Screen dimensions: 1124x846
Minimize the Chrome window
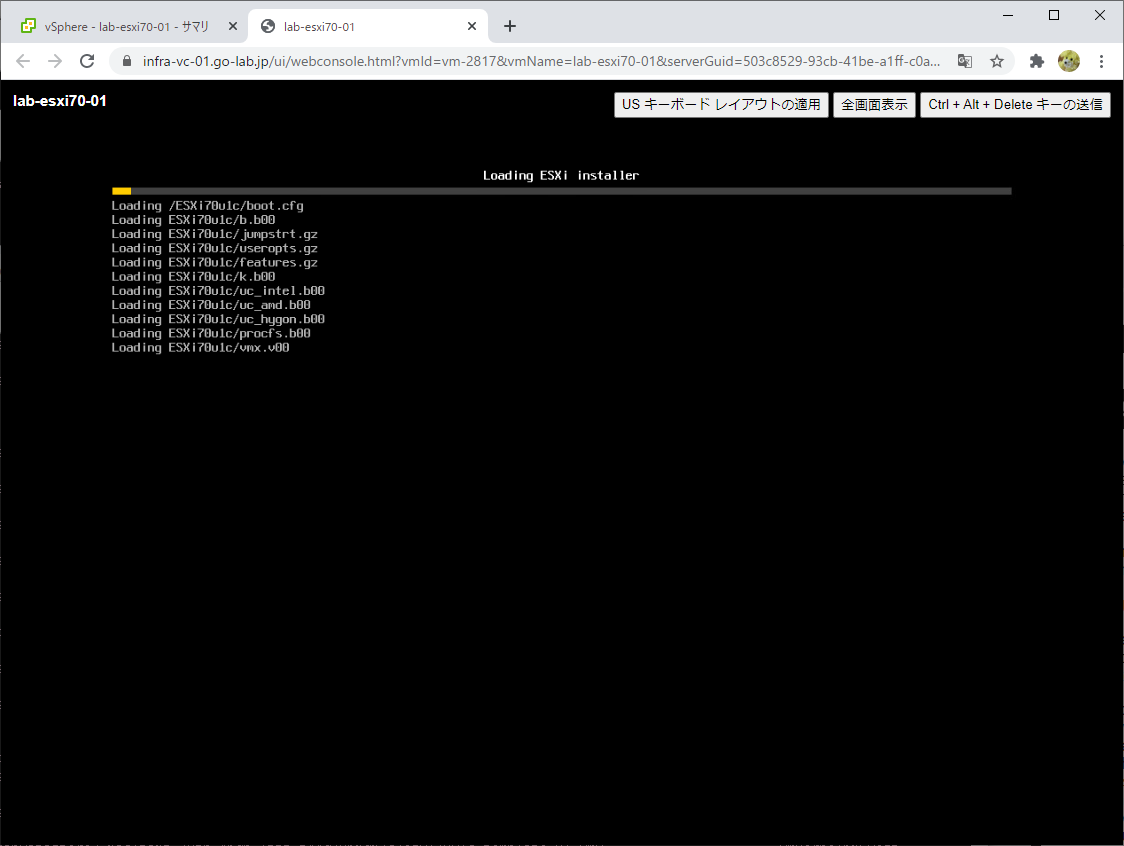tap(1008, 15)
